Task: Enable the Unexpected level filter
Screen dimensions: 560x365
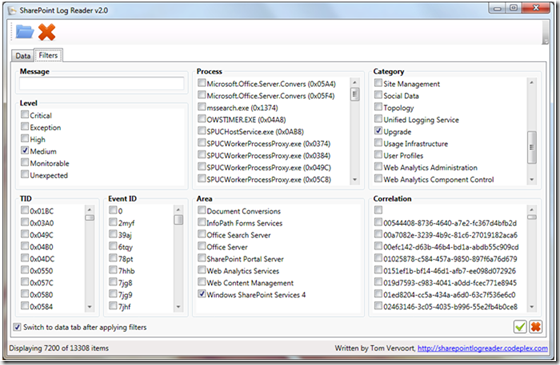Action: [25, 174]
